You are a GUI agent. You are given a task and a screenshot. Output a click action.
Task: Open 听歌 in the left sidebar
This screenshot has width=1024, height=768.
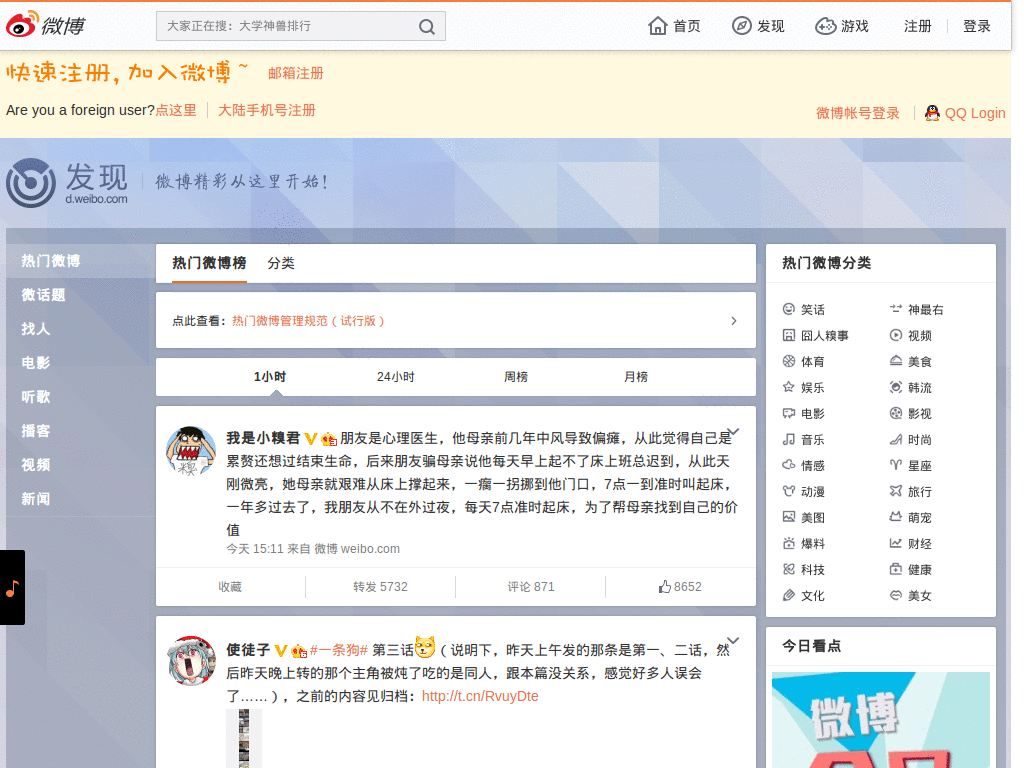point(35,397)
